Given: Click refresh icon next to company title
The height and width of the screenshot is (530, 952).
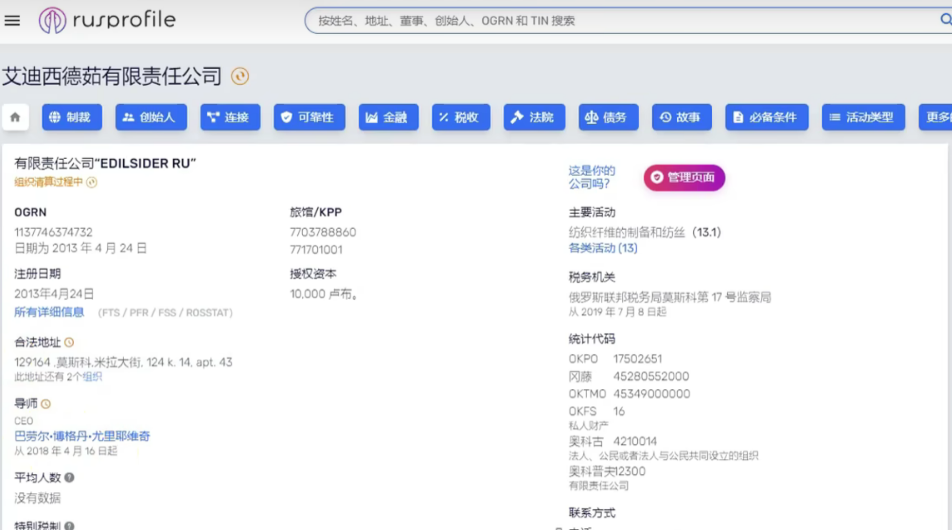Looking at the screenshot, I should [240, 76].
